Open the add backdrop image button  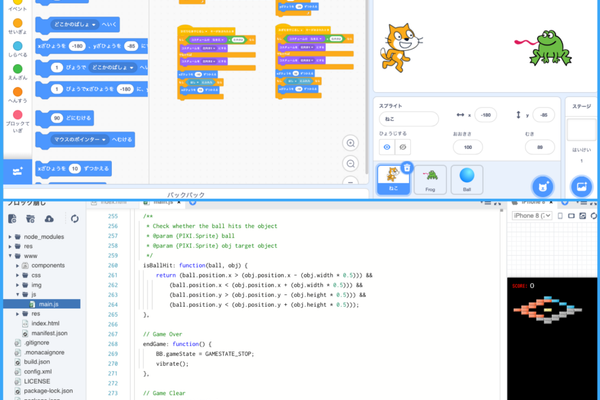pos(582,187)
